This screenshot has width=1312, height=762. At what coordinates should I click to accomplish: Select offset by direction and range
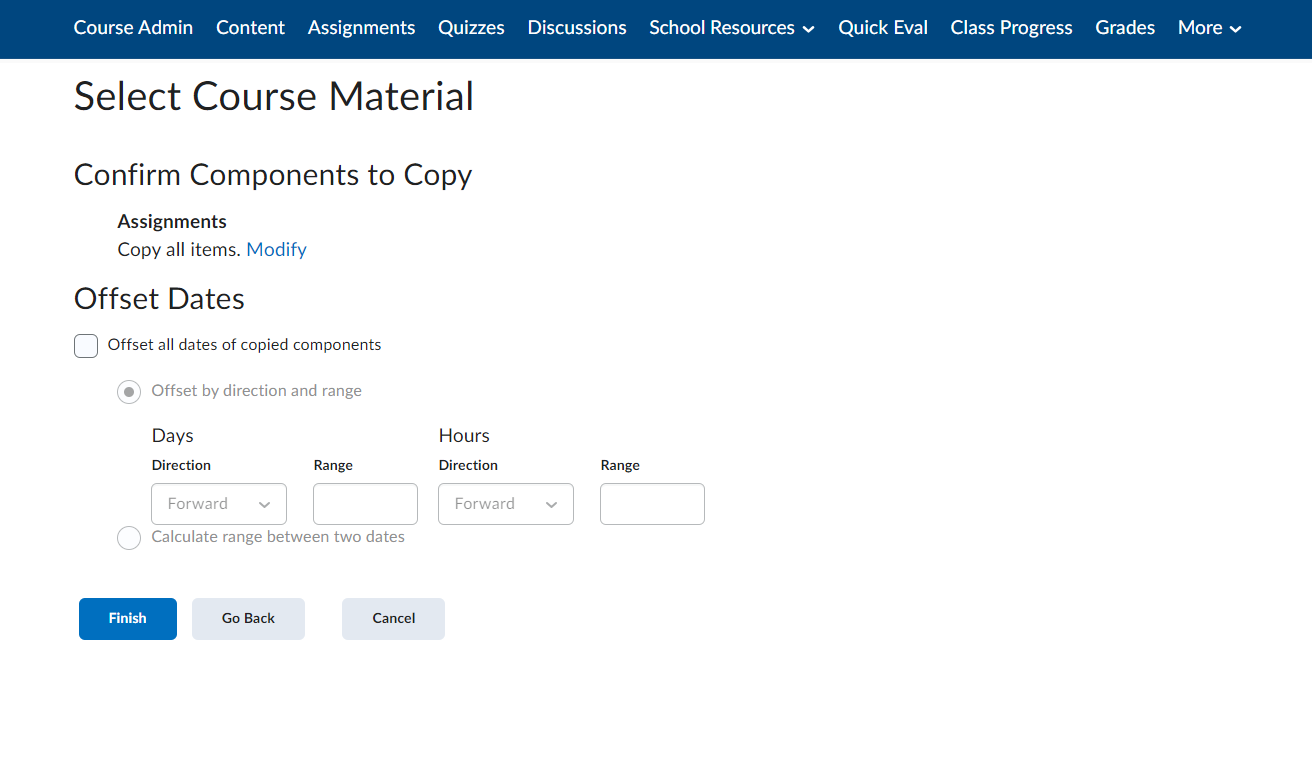pyautogui.click(x=129, y=392)
